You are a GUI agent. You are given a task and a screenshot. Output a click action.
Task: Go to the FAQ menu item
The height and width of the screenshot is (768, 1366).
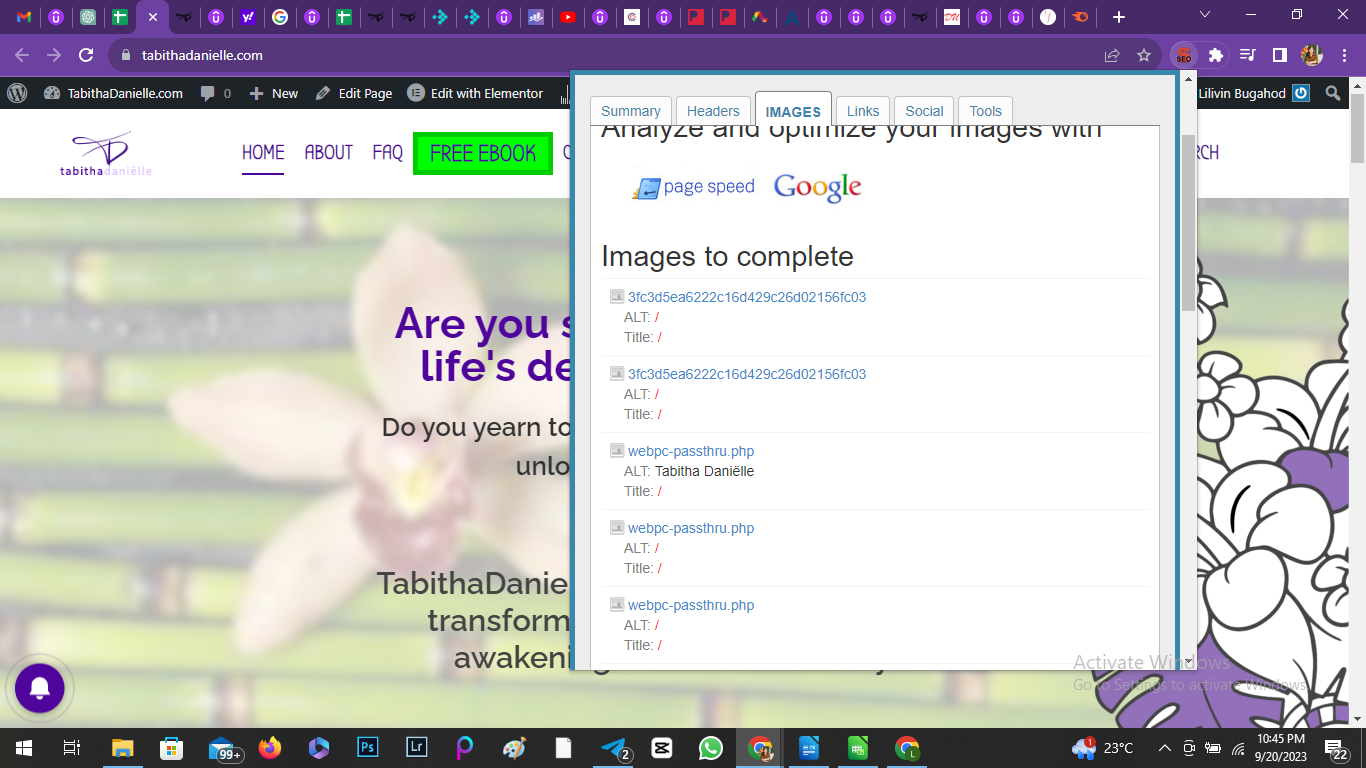[x=387, y=153]
